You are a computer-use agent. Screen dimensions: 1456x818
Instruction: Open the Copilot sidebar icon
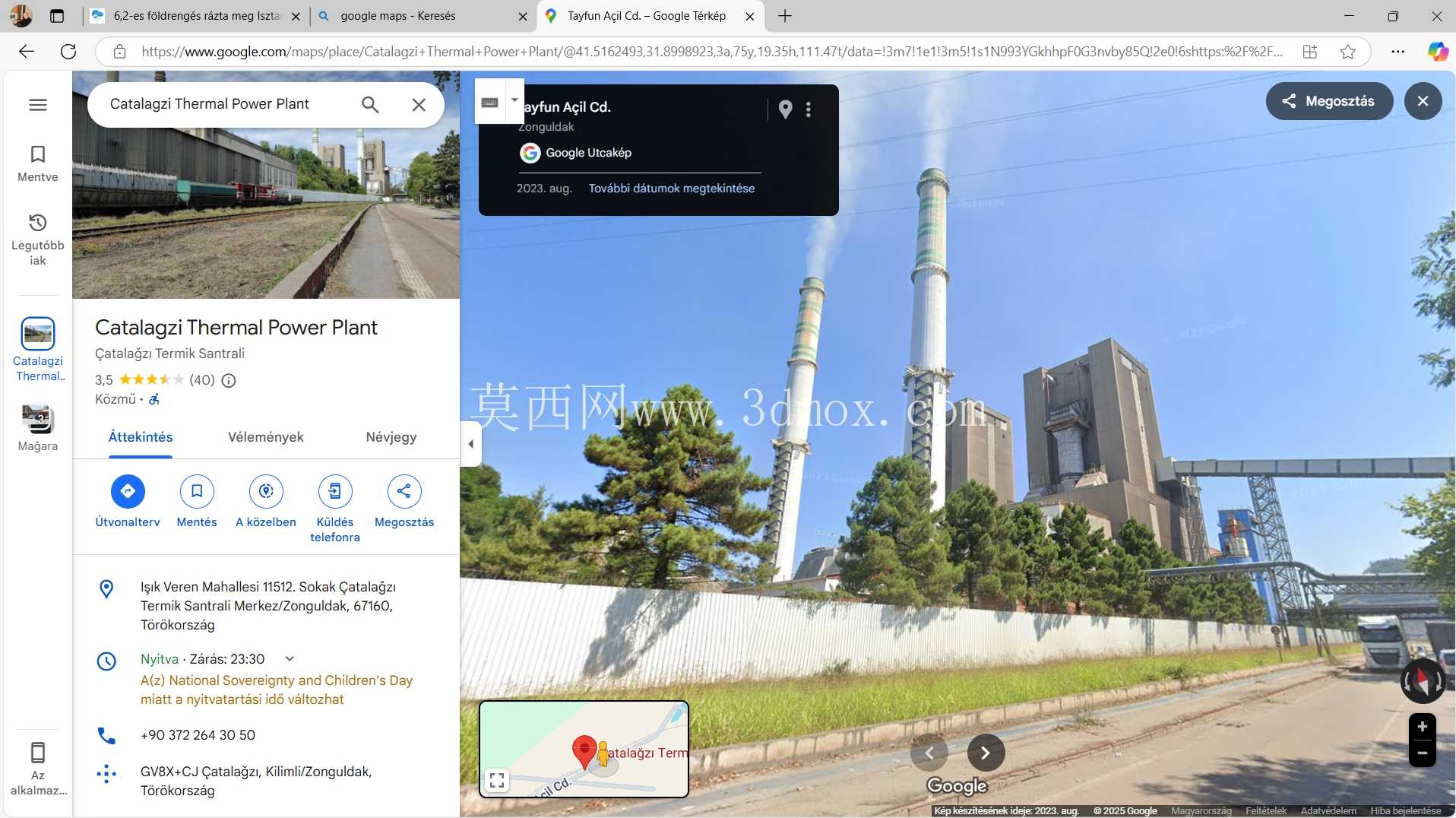pos(1438,52)
